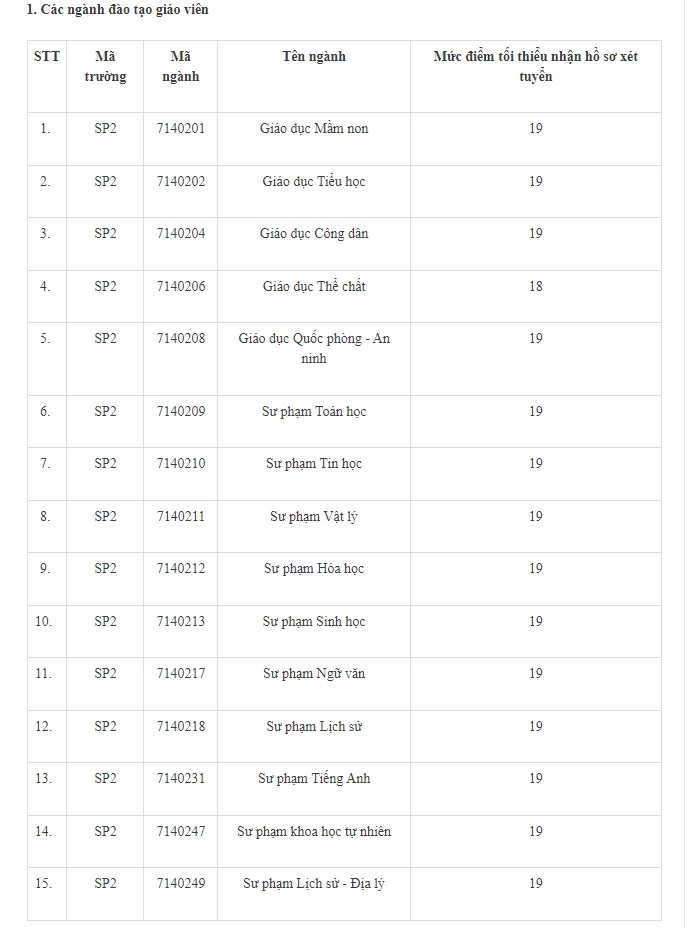Click the 'Sư phạm Toán học' cell
The height and width of the screenshot is (928, 685).
[313, 412]
